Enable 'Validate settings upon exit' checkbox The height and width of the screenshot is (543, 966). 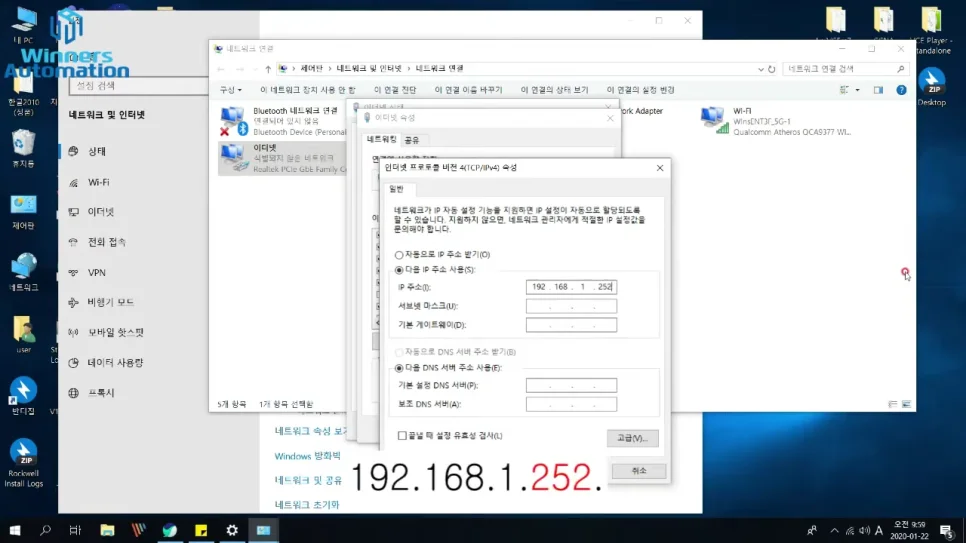[x=402, y=436]
